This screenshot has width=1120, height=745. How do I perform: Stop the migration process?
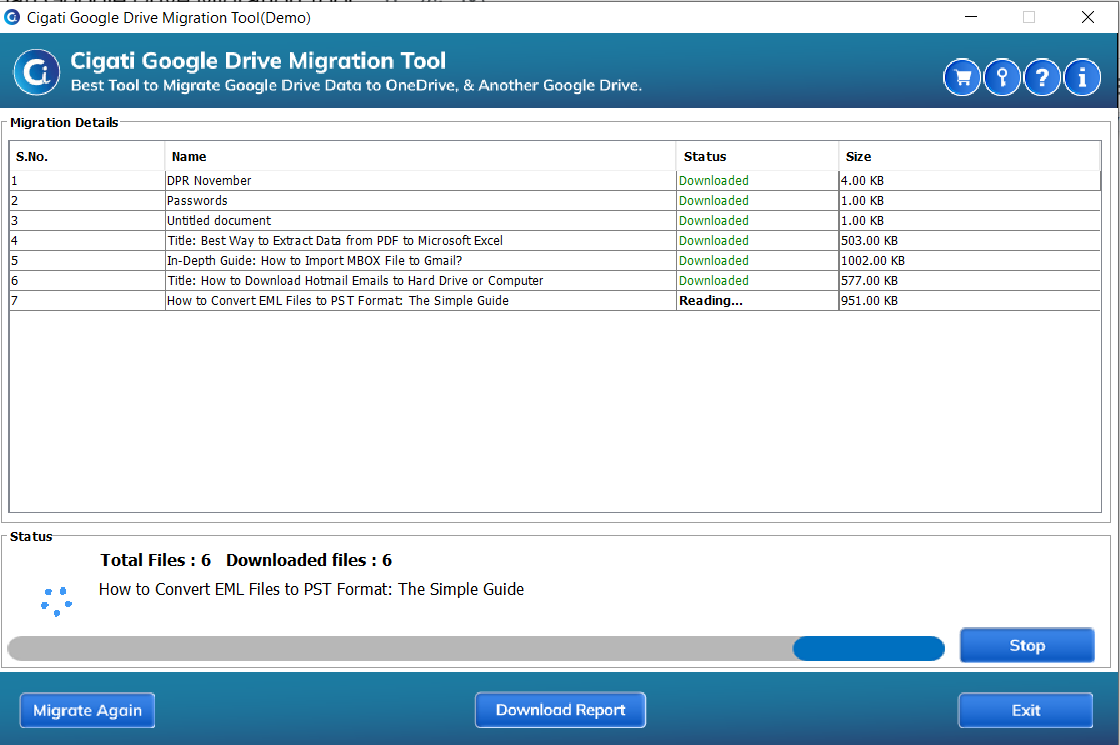pyautogui.click(x=1027, y=646)
